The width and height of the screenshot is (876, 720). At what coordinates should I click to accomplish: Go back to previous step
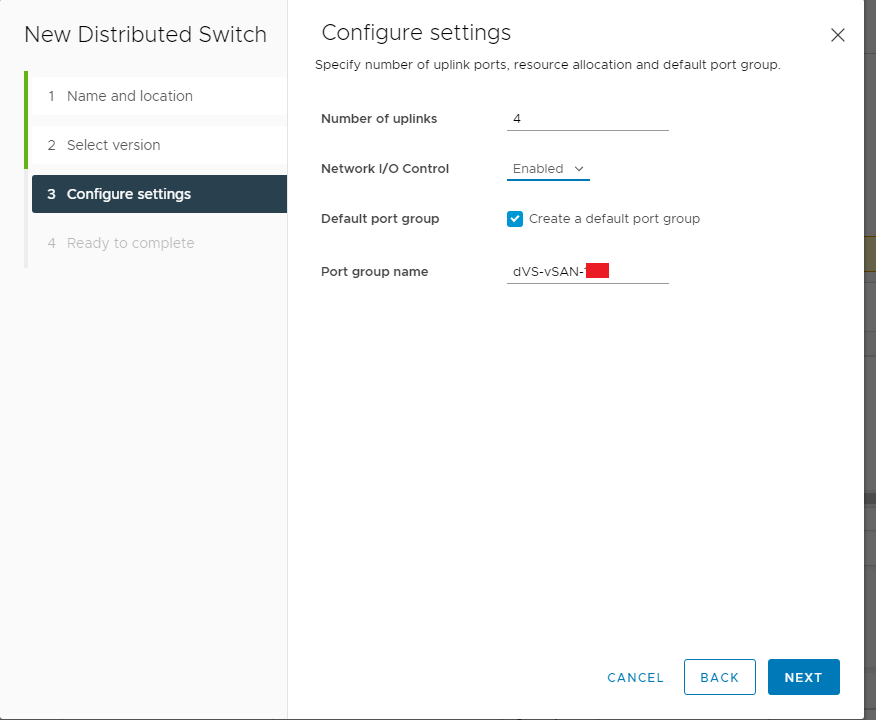pos(720,677)
